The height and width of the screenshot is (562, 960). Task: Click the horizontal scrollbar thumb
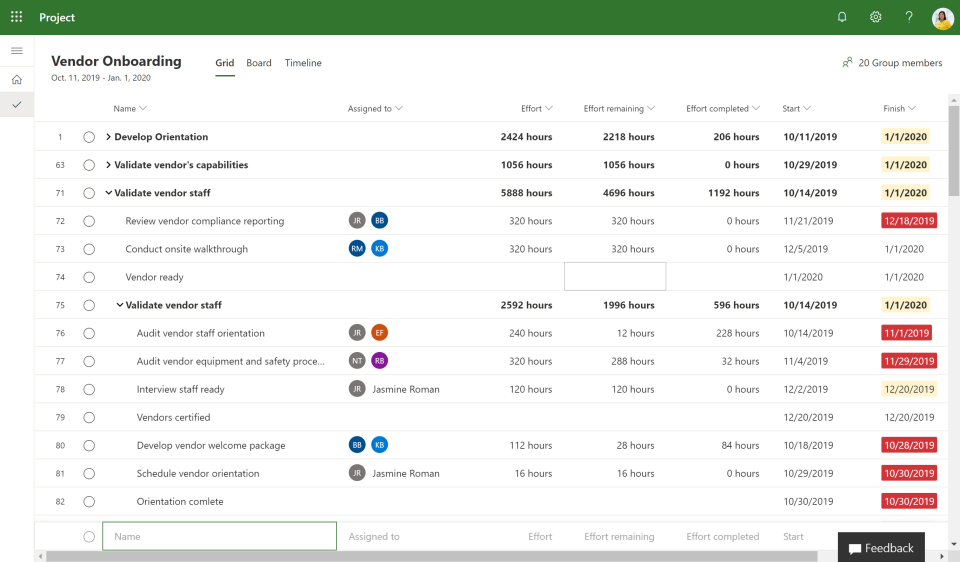[x=432, y=556]
